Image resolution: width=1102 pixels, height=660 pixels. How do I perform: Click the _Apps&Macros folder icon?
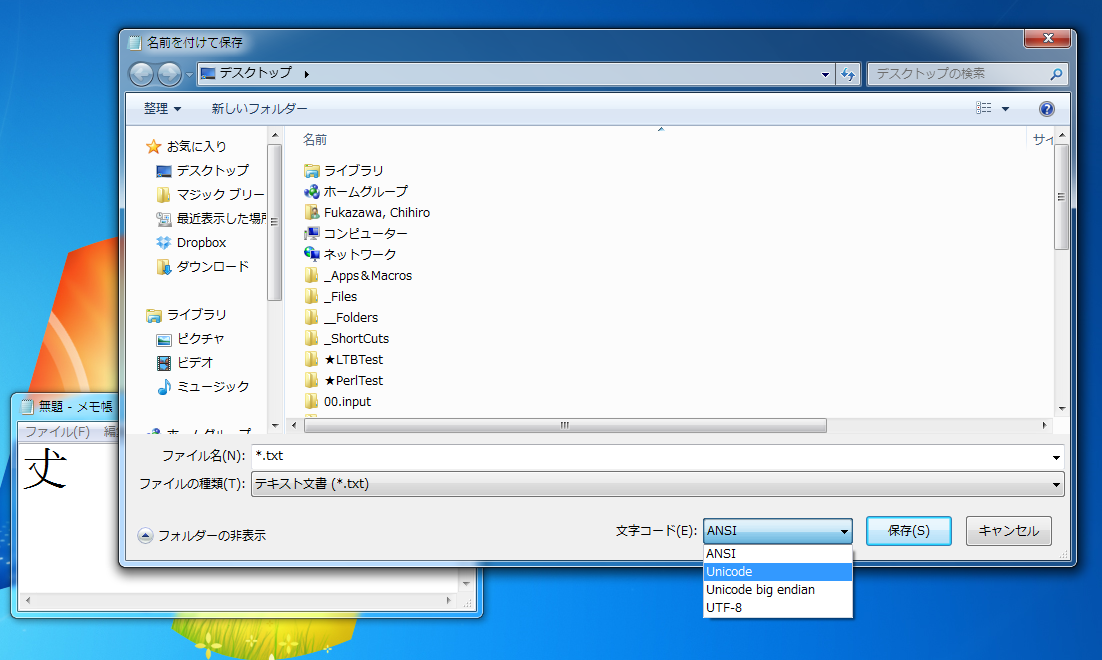pos(311,276)
